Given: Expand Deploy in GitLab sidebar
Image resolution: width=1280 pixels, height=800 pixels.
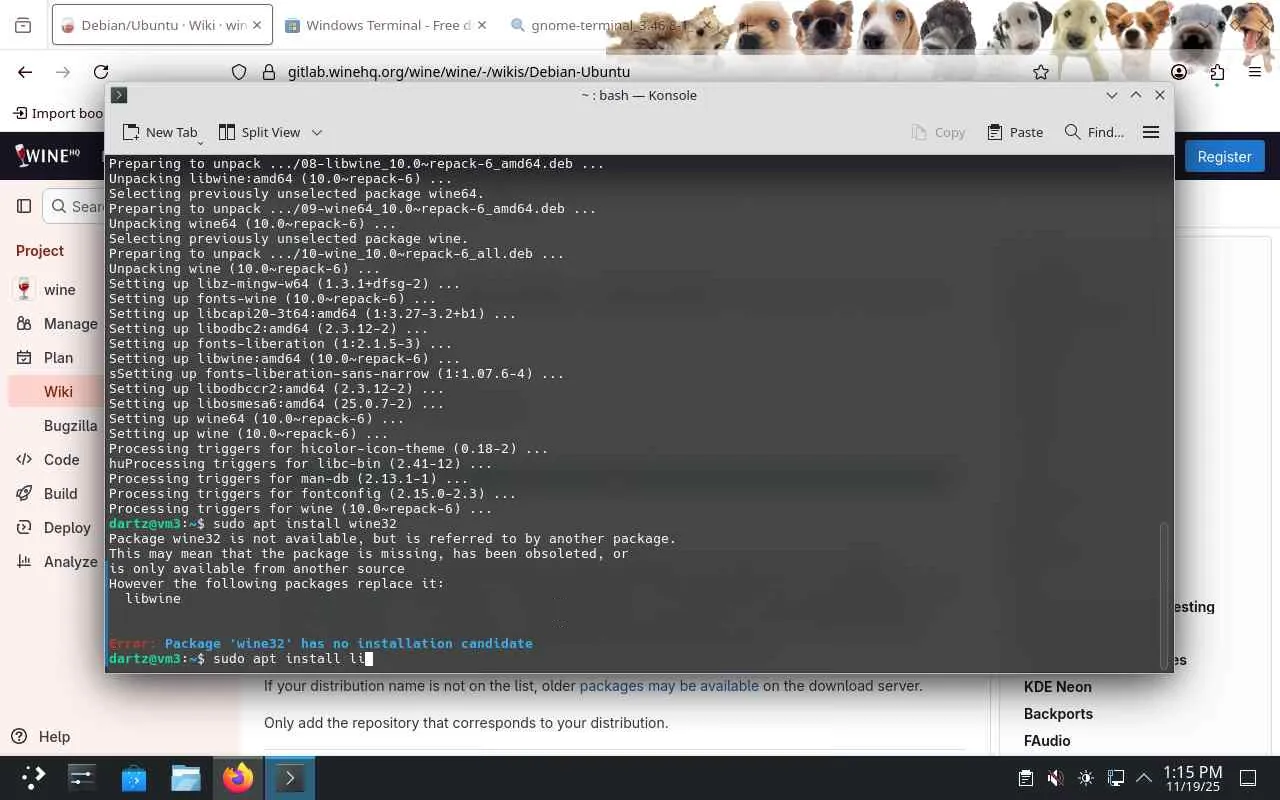Looking at the screenshot, I should [x=67, y=527].
